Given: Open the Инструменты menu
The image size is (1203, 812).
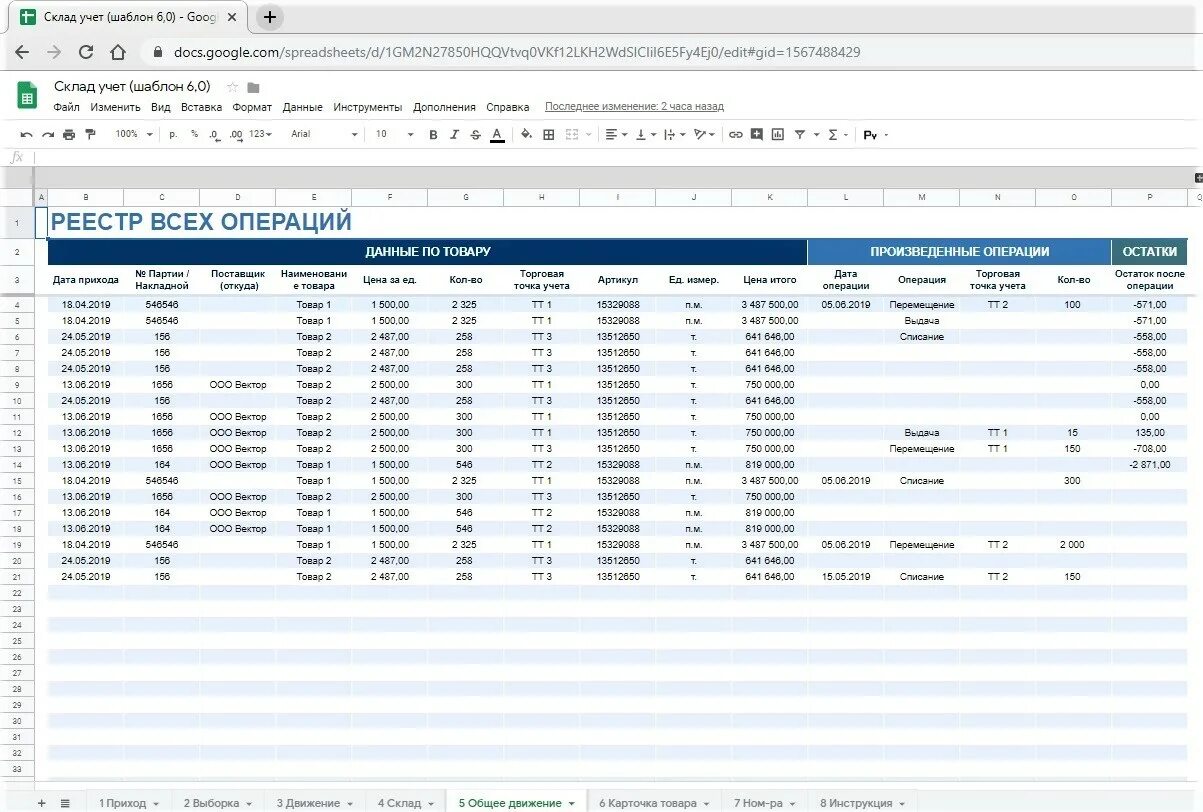Looking at the screenshot, I should tap(368, 107).
